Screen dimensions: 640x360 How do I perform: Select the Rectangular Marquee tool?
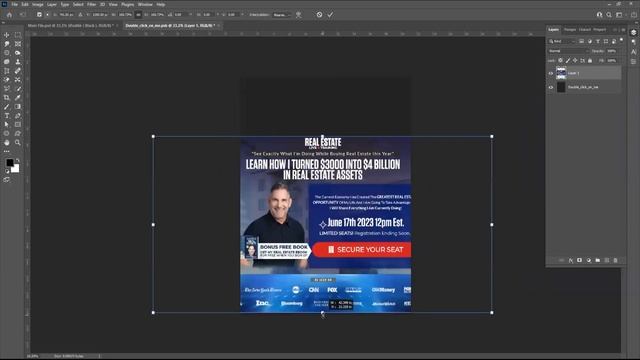(18, 35)
